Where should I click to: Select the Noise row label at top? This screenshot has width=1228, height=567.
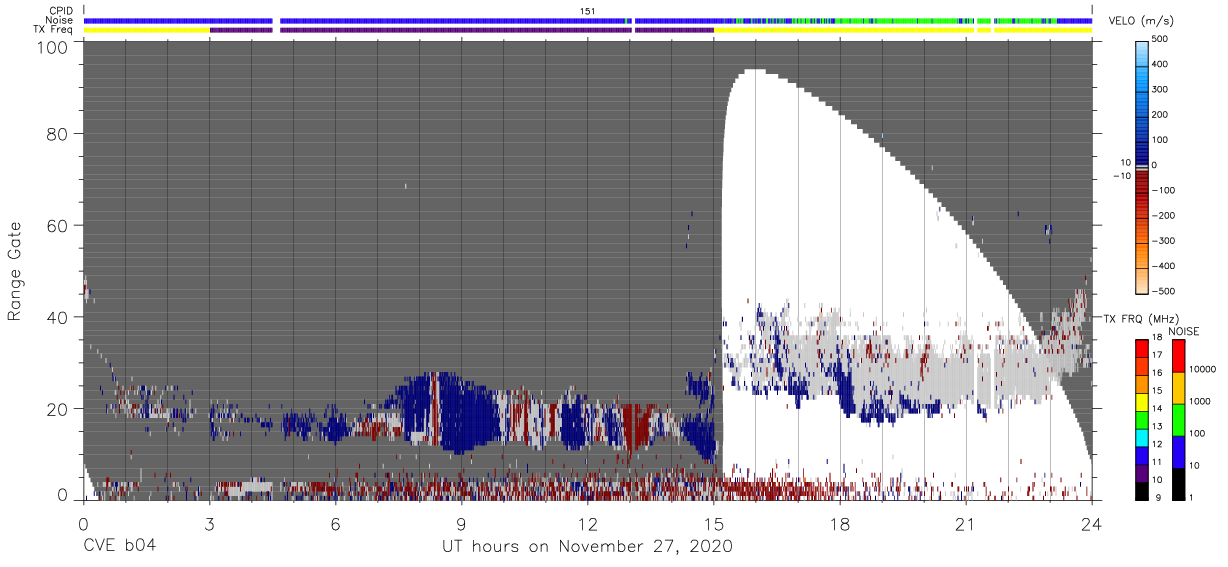pos(59,20)
